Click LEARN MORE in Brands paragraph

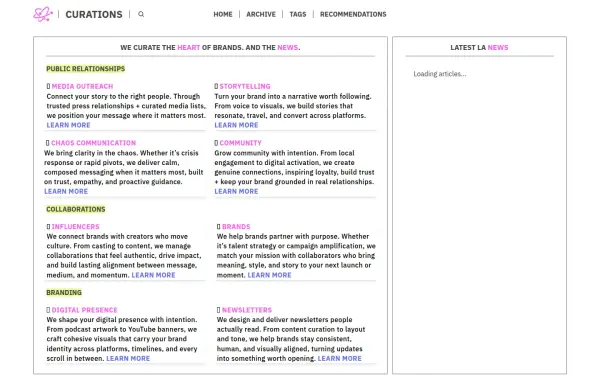(x=269, y=275)
